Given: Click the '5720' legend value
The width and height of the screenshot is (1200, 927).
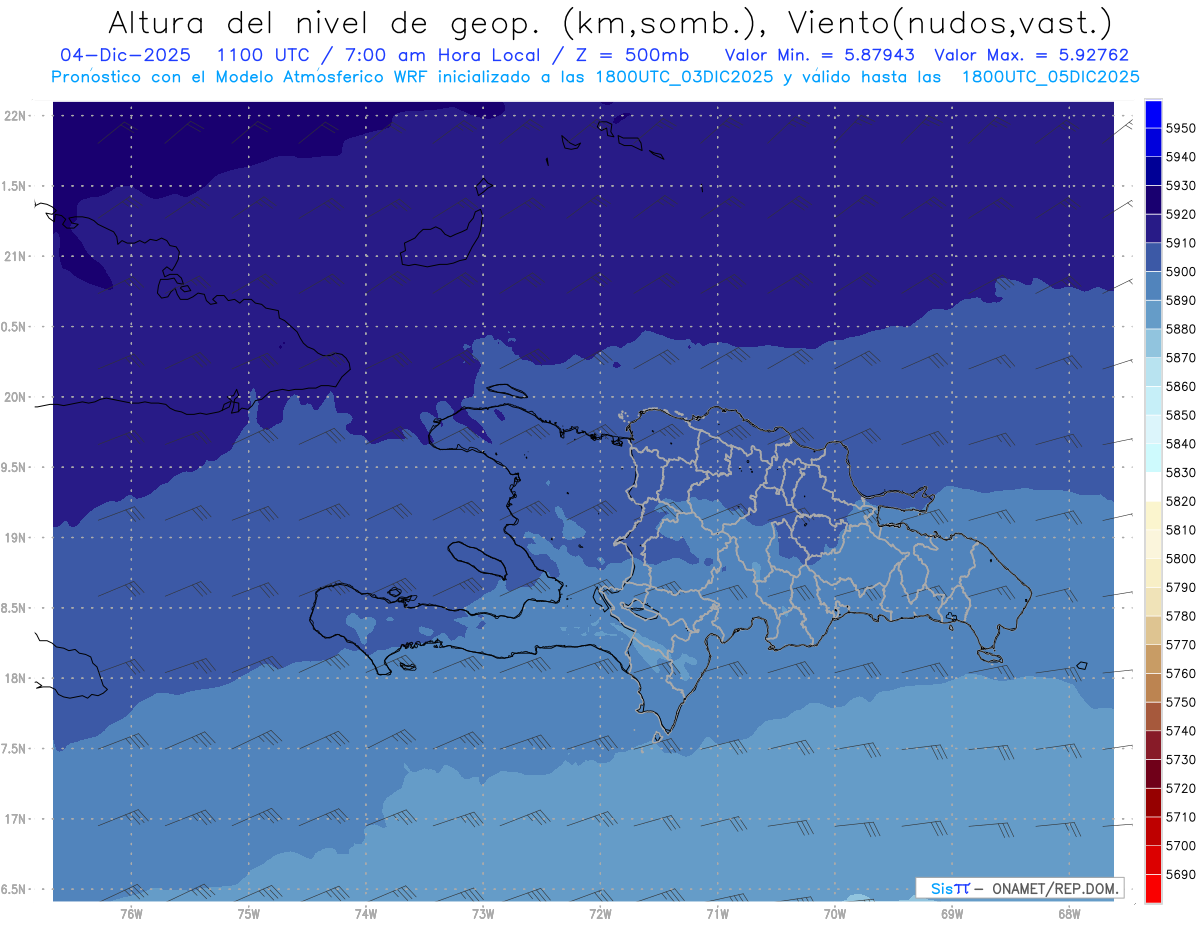Looking at the screenshot, I should pos(1181,788).
